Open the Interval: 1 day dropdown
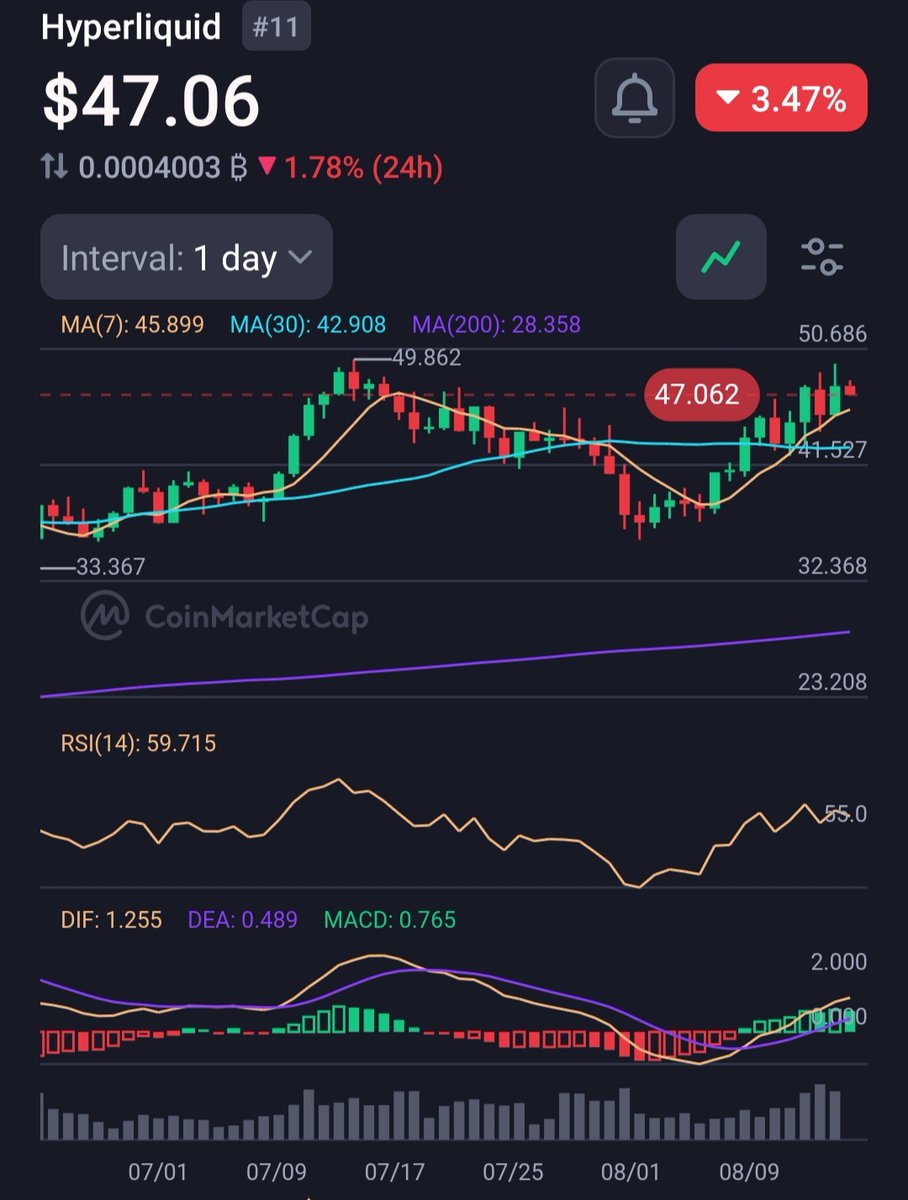 [186, 258]
